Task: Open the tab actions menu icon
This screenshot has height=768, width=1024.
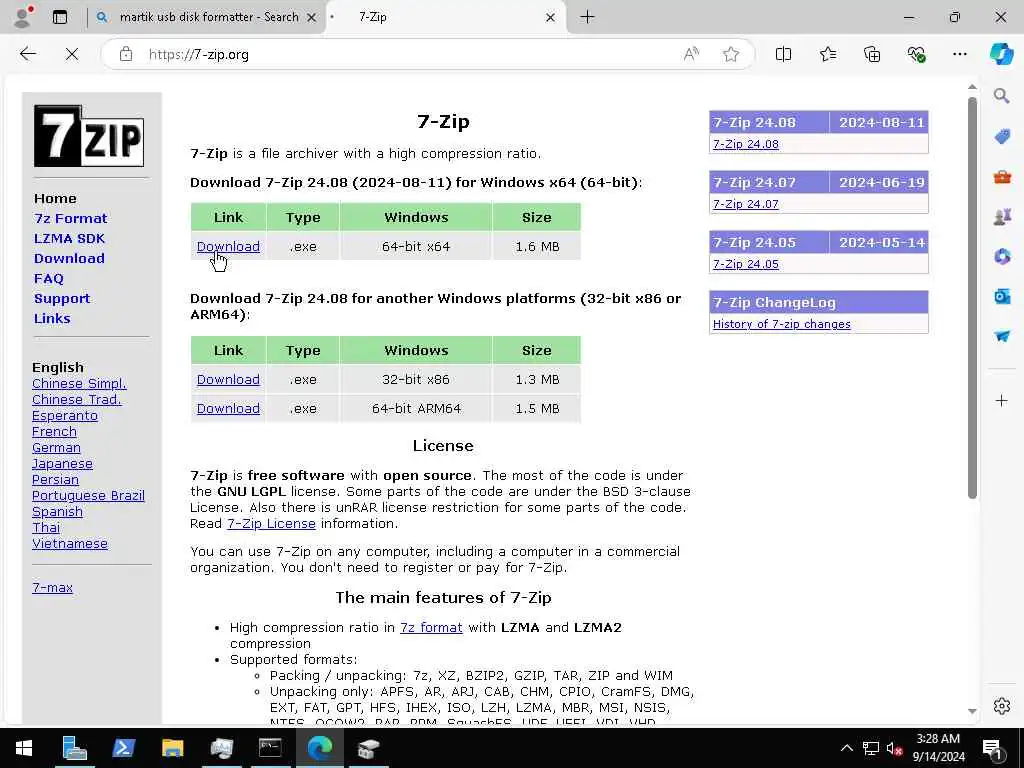Action: 60,17
